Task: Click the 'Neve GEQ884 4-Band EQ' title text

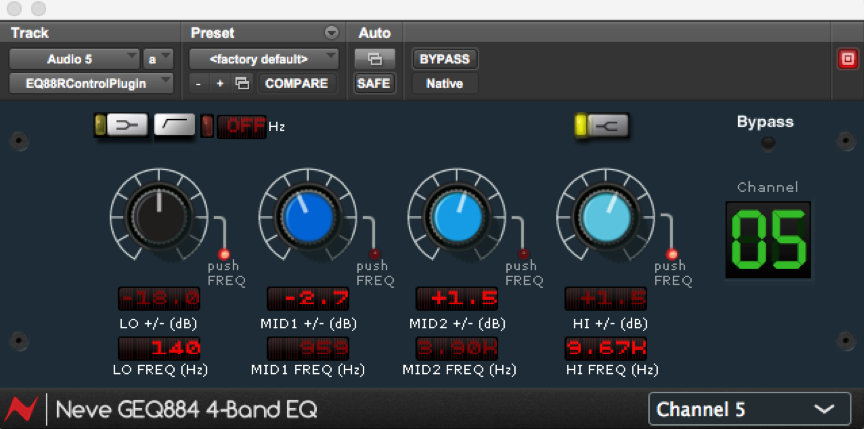Action: 187,410
